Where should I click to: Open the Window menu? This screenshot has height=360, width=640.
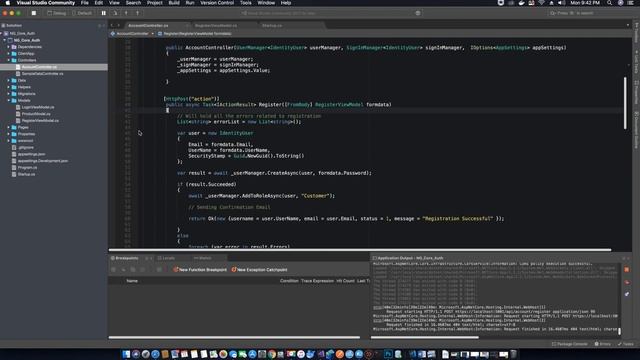[x=266, y=3]
